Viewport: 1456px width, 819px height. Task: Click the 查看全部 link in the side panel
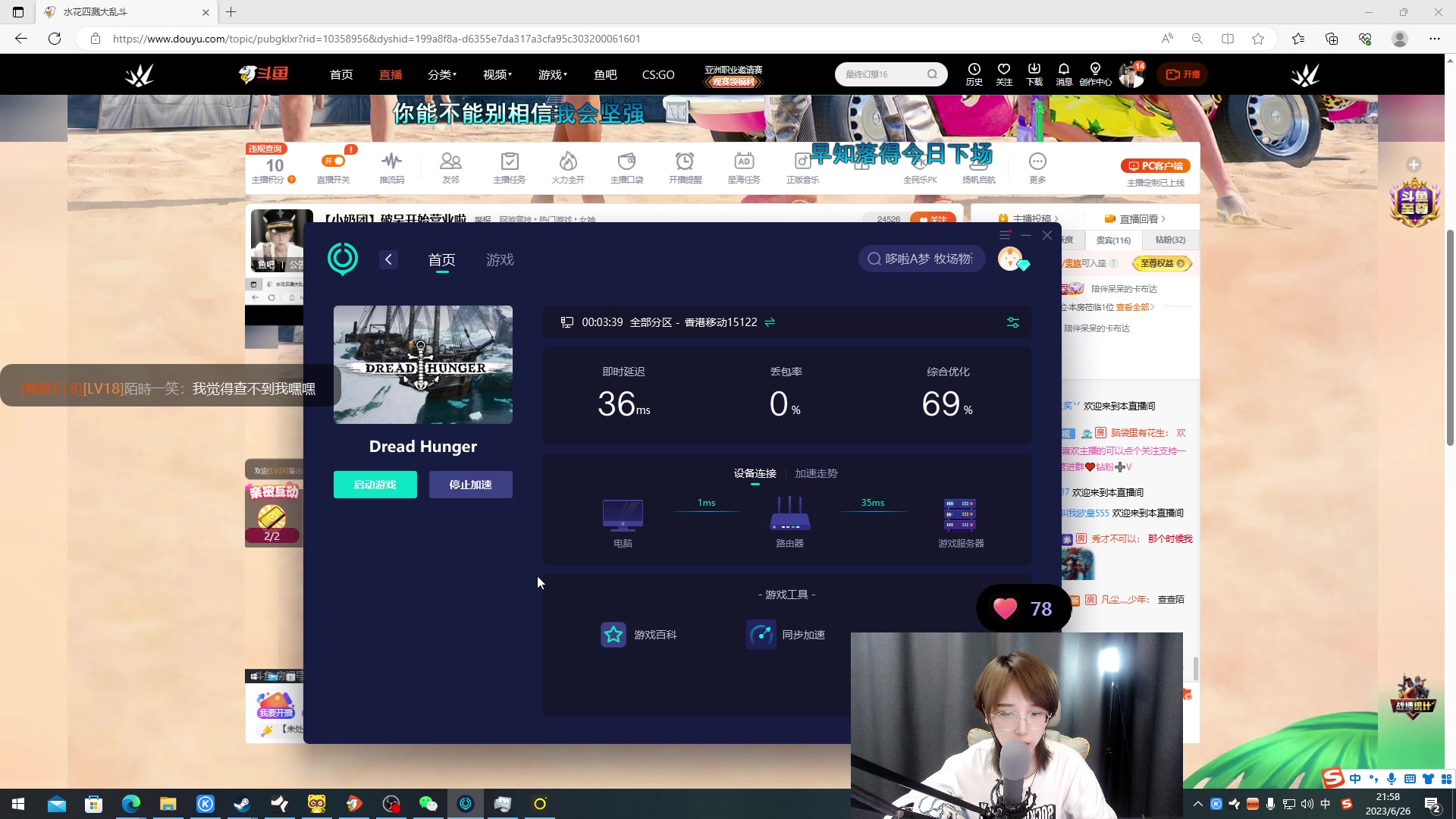[1135, 307]
